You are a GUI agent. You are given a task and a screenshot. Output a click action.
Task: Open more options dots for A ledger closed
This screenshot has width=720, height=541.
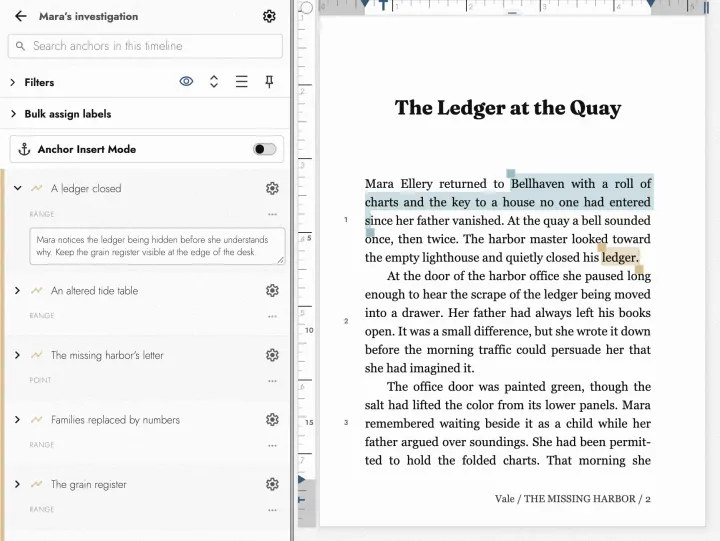tap(272, 214)
